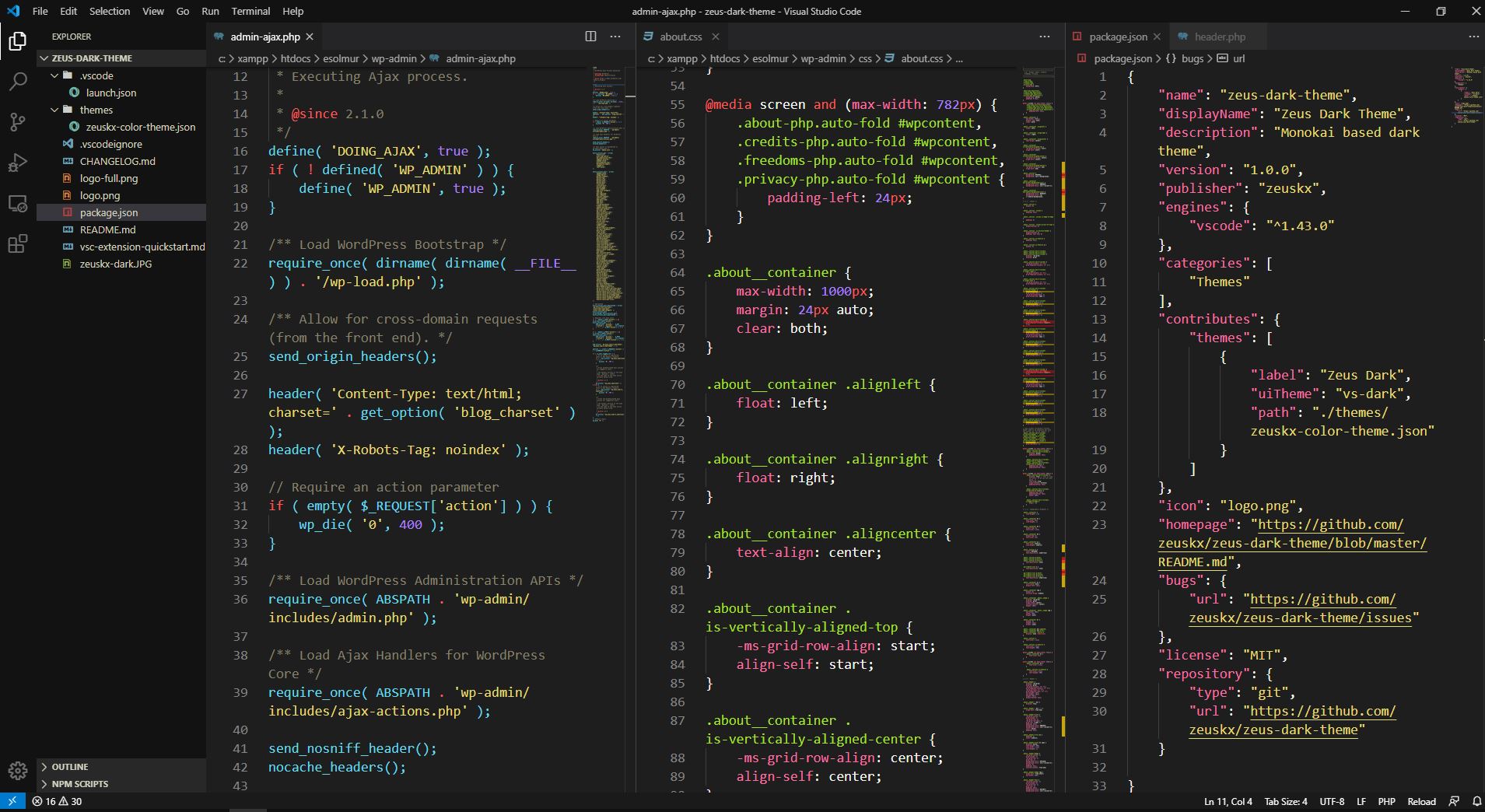Open README.md file

(x=121, y=229)
